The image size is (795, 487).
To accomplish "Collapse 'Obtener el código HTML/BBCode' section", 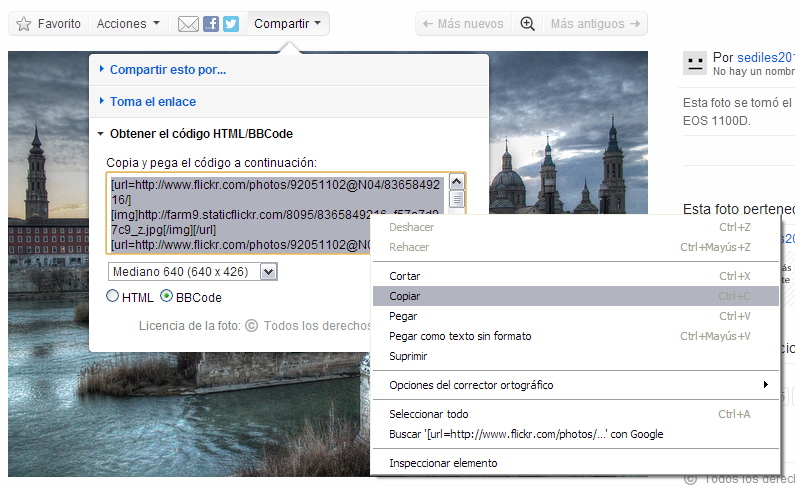I will click(x=200, y=134).
